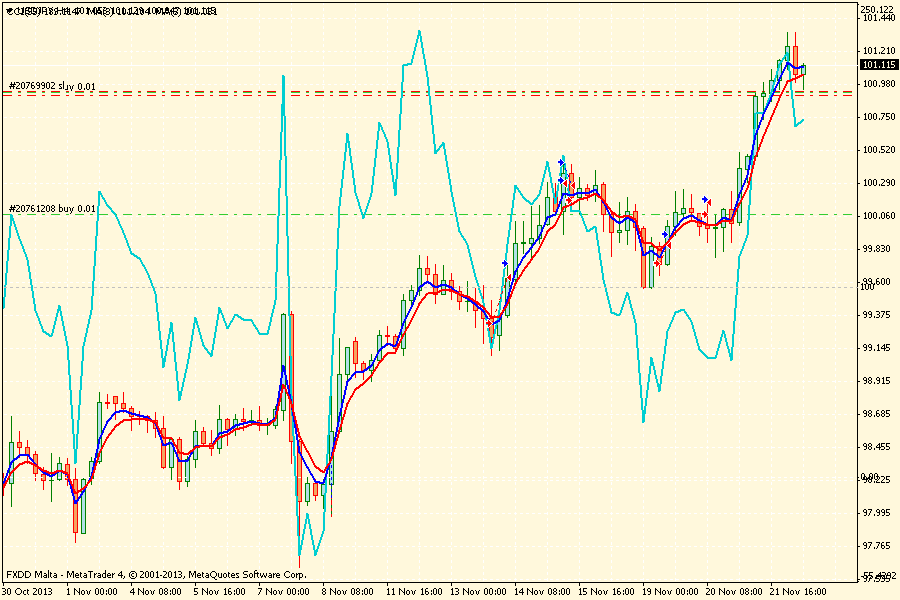Click the blue arrow marker before 14 Nov 08:00
This screenshot has width=900, height=600.
click(505, 263)
